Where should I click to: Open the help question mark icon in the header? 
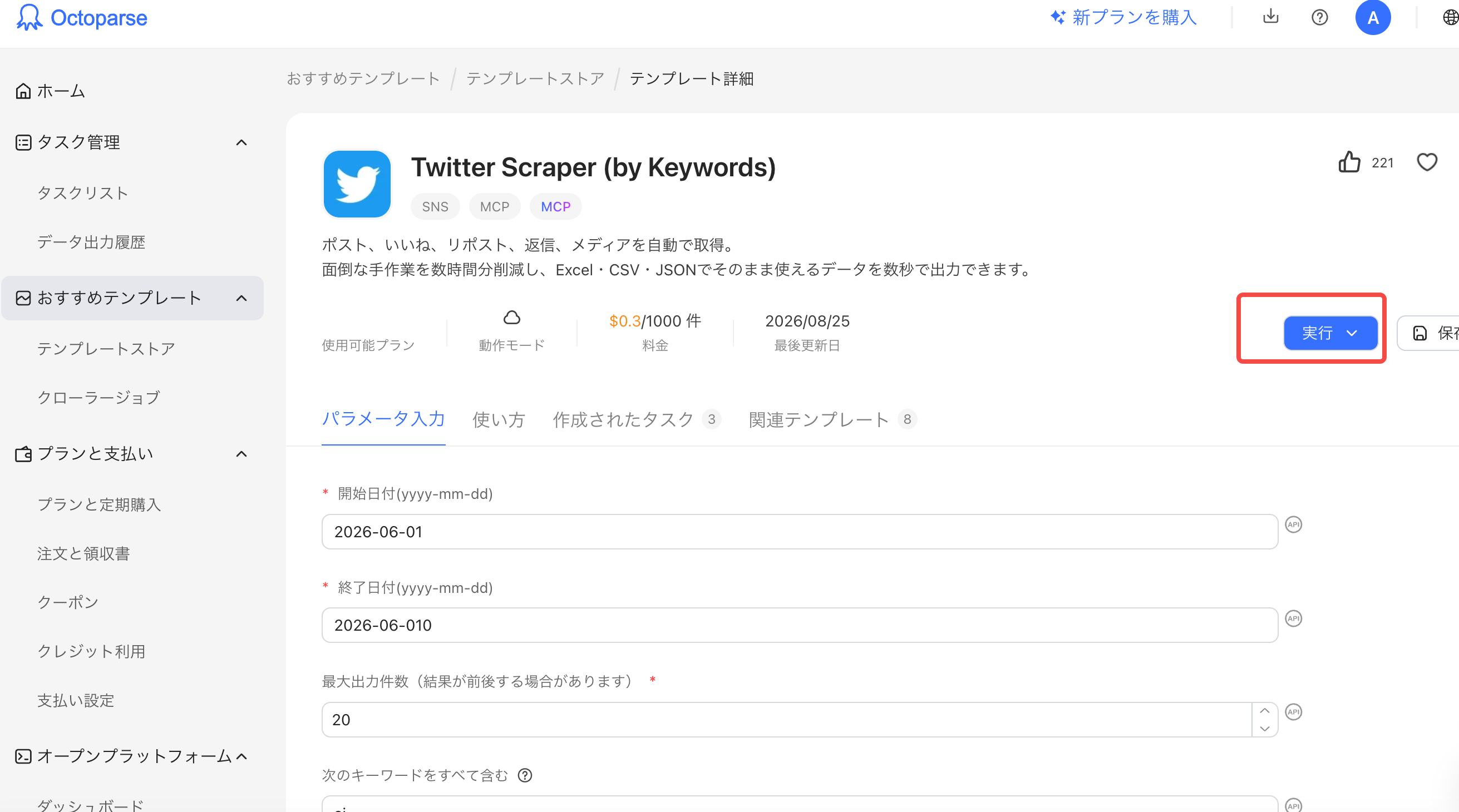tap(1319, 18)
